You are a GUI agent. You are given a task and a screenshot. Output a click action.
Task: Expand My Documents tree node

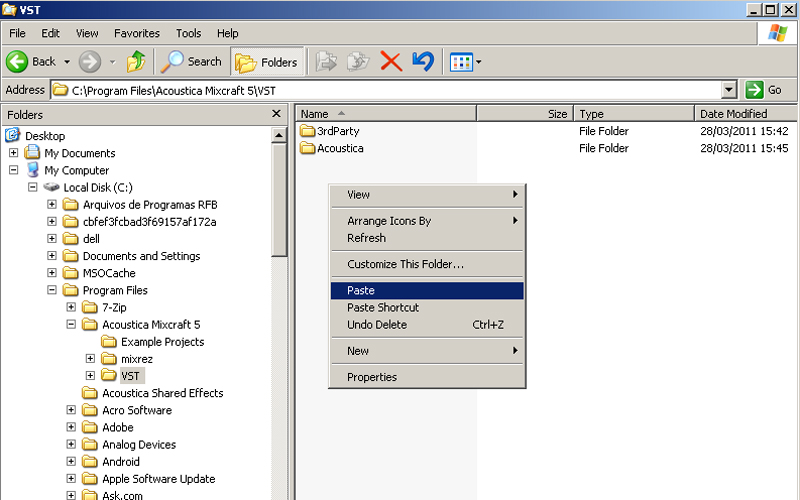click(x=14, y=153)
